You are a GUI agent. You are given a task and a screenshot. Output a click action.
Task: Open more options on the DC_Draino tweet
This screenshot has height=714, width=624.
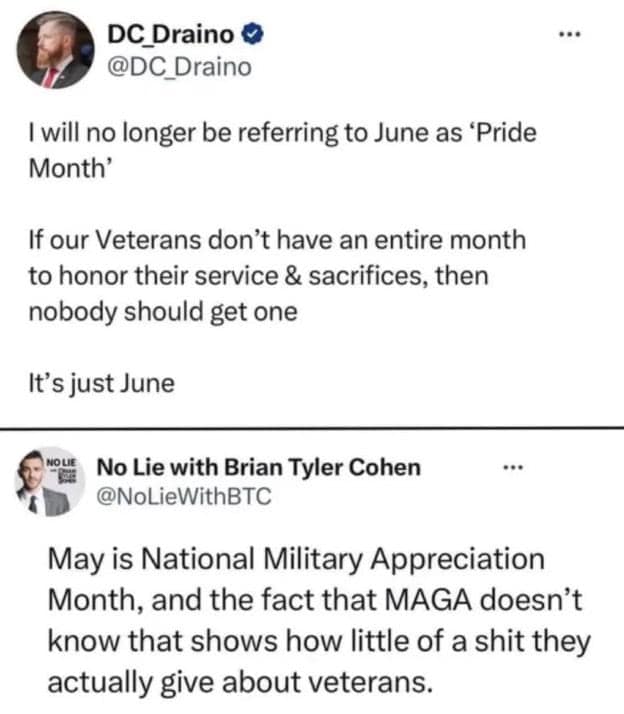point(571,34)
